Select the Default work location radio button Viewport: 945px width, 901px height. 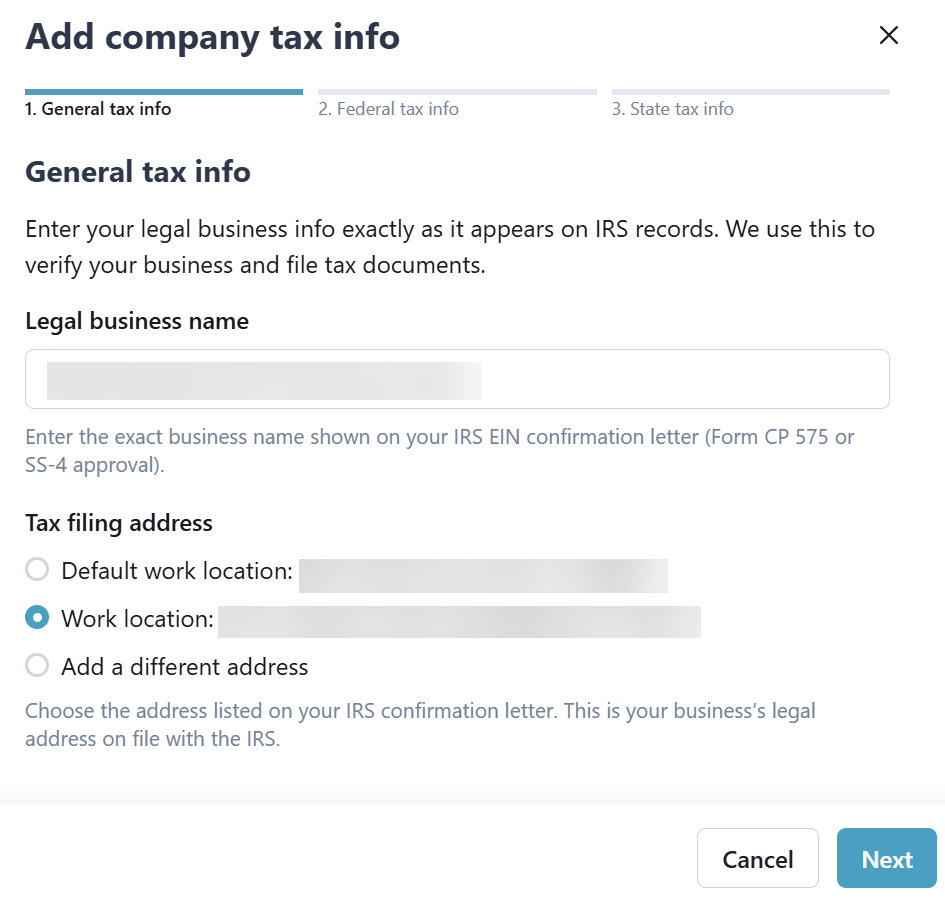(x=37, y=570)
